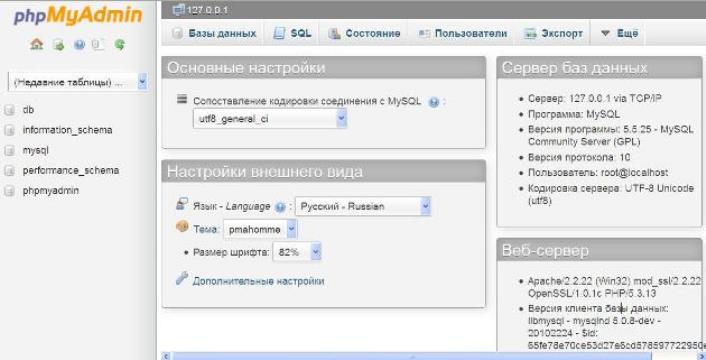Click the text Версия протокола: 10
This screenshot has height=360, width=706.
[x=579, y=158]
